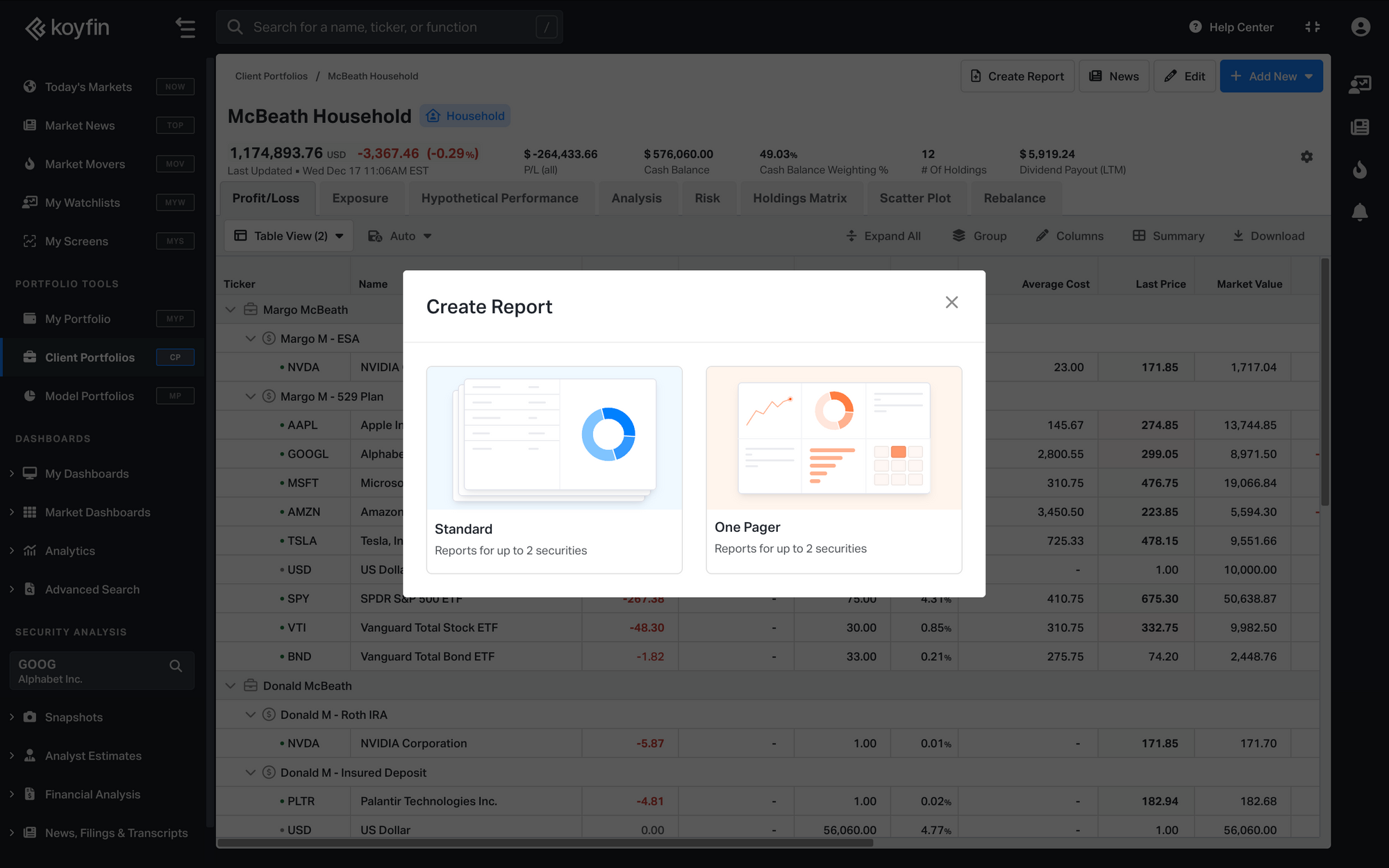1389x868 pixels.
Task: Choose the One Pager report template
Action: 833,469
